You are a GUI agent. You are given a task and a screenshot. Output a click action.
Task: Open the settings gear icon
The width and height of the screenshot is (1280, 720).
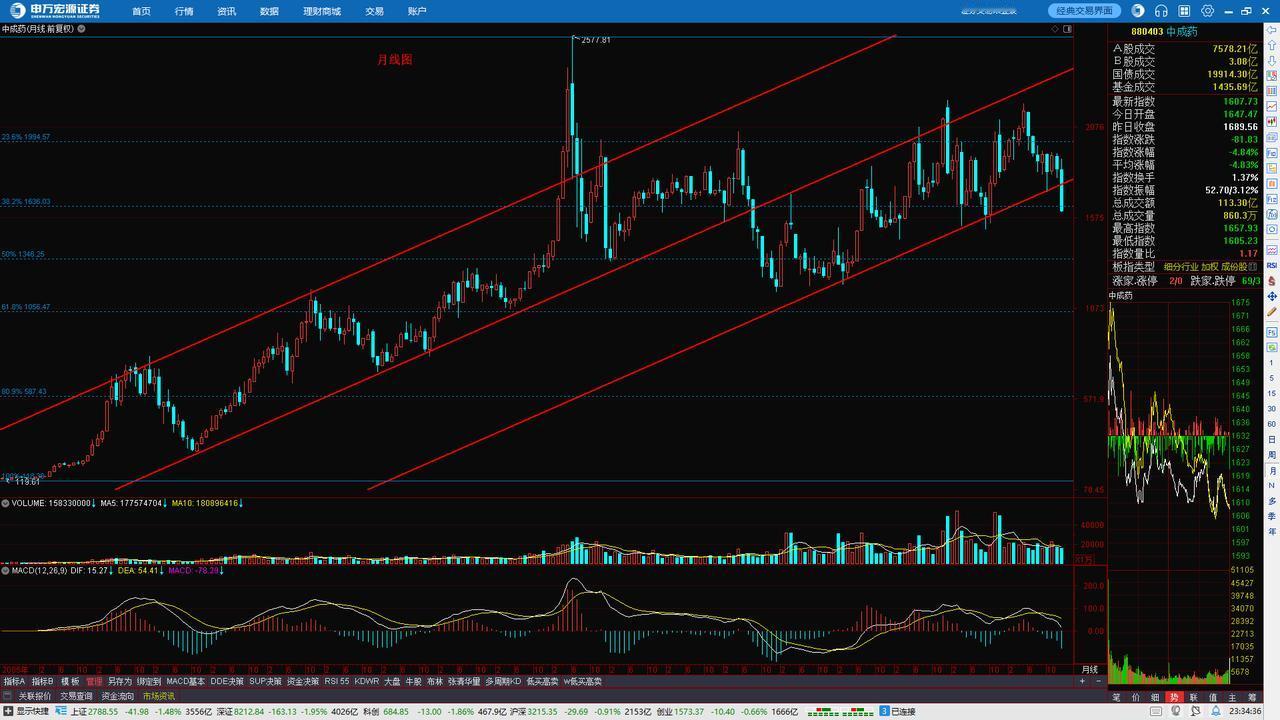pos(1207,11)
